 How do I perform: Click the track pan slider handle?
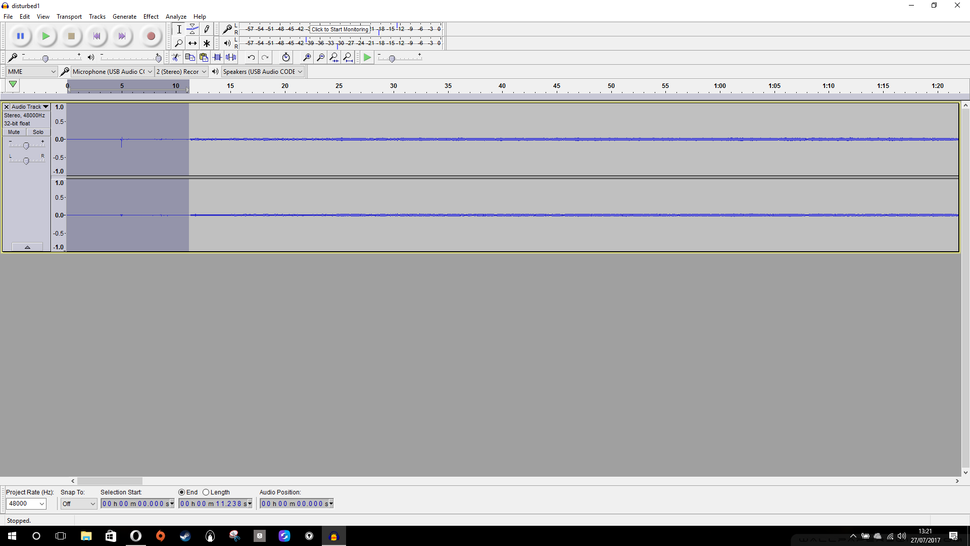coord(26,160)
